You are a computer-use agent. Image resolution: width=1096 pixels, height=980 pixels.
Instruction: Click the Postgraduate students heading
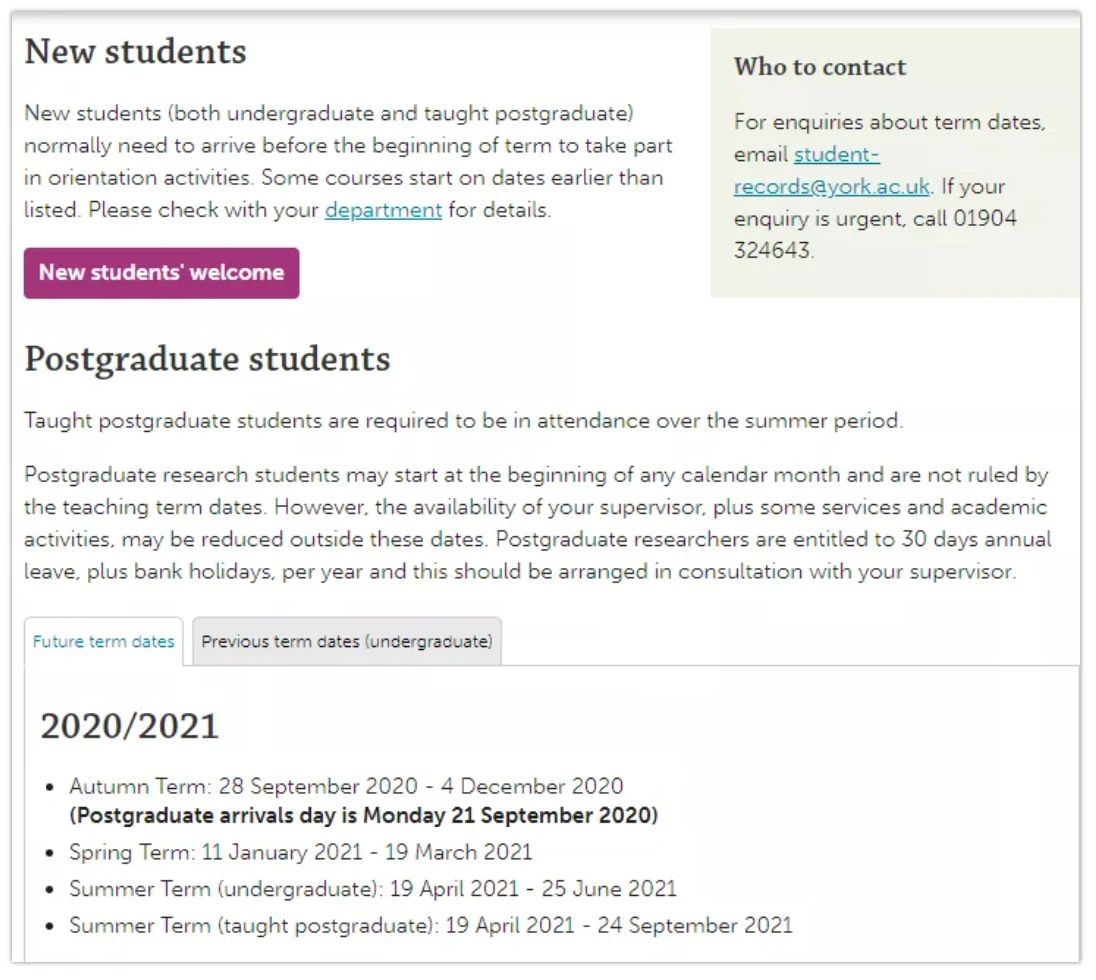tap(208, 359)
